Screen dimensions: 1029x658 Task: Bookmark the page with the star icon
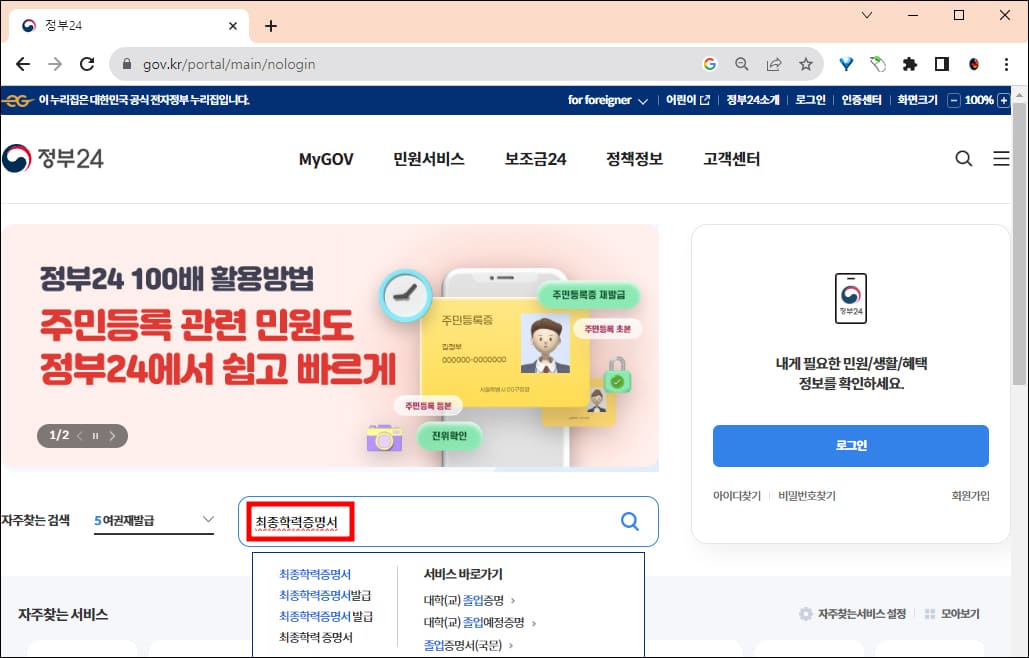click(x=806, y=63)
